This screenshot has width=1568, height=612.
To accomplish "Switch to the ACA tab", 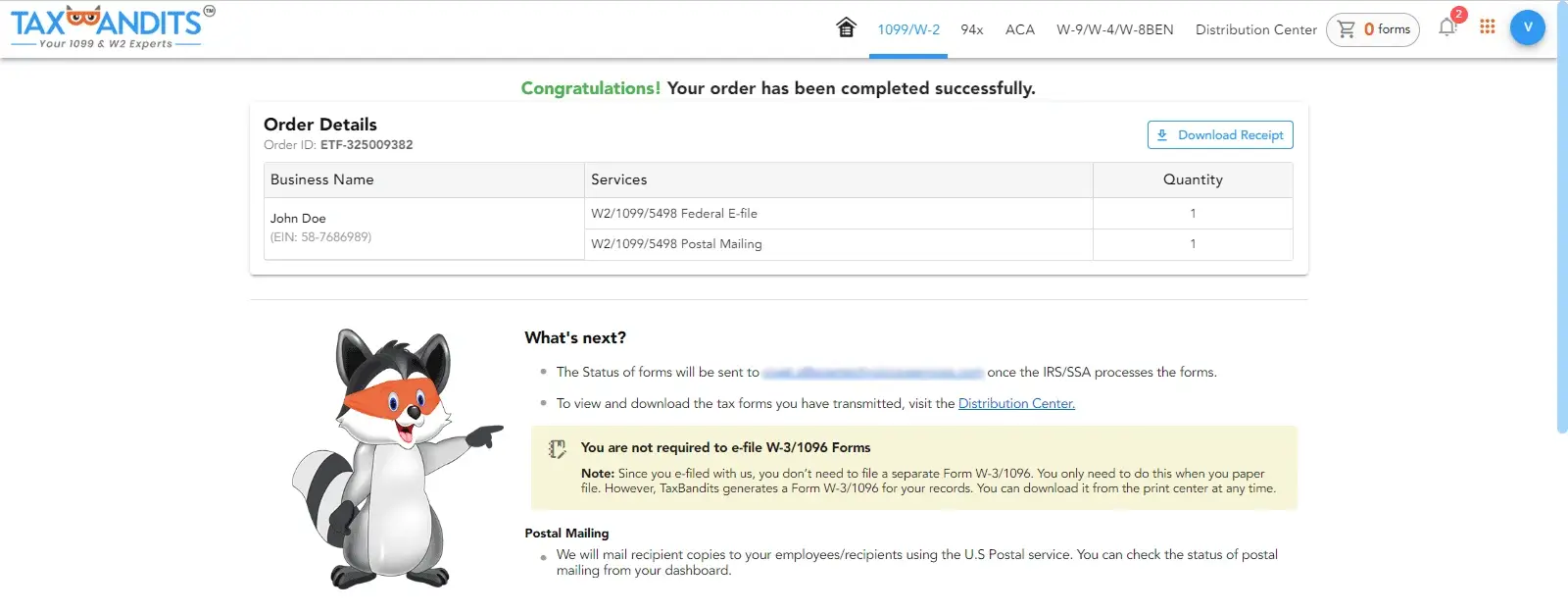I will point(1020,29).
